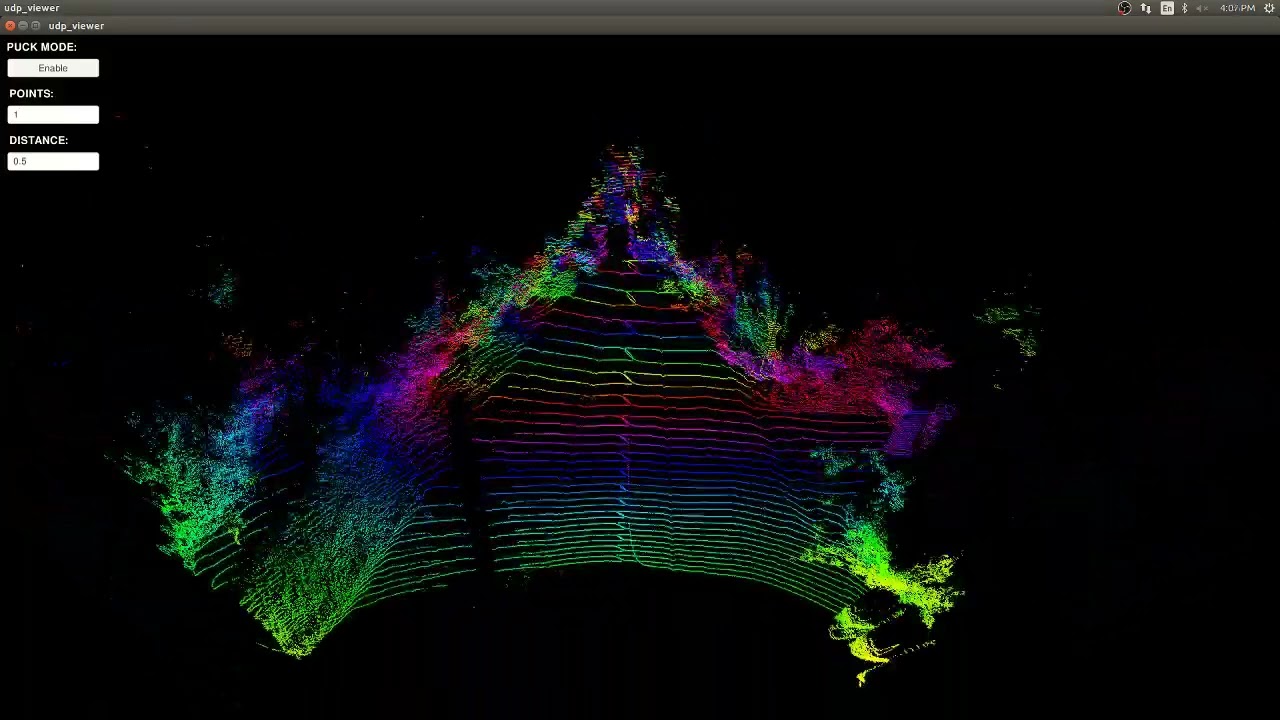Click the udp_viewer window title bar text
Screen dimensions: 1280x720
click(76, 25)
